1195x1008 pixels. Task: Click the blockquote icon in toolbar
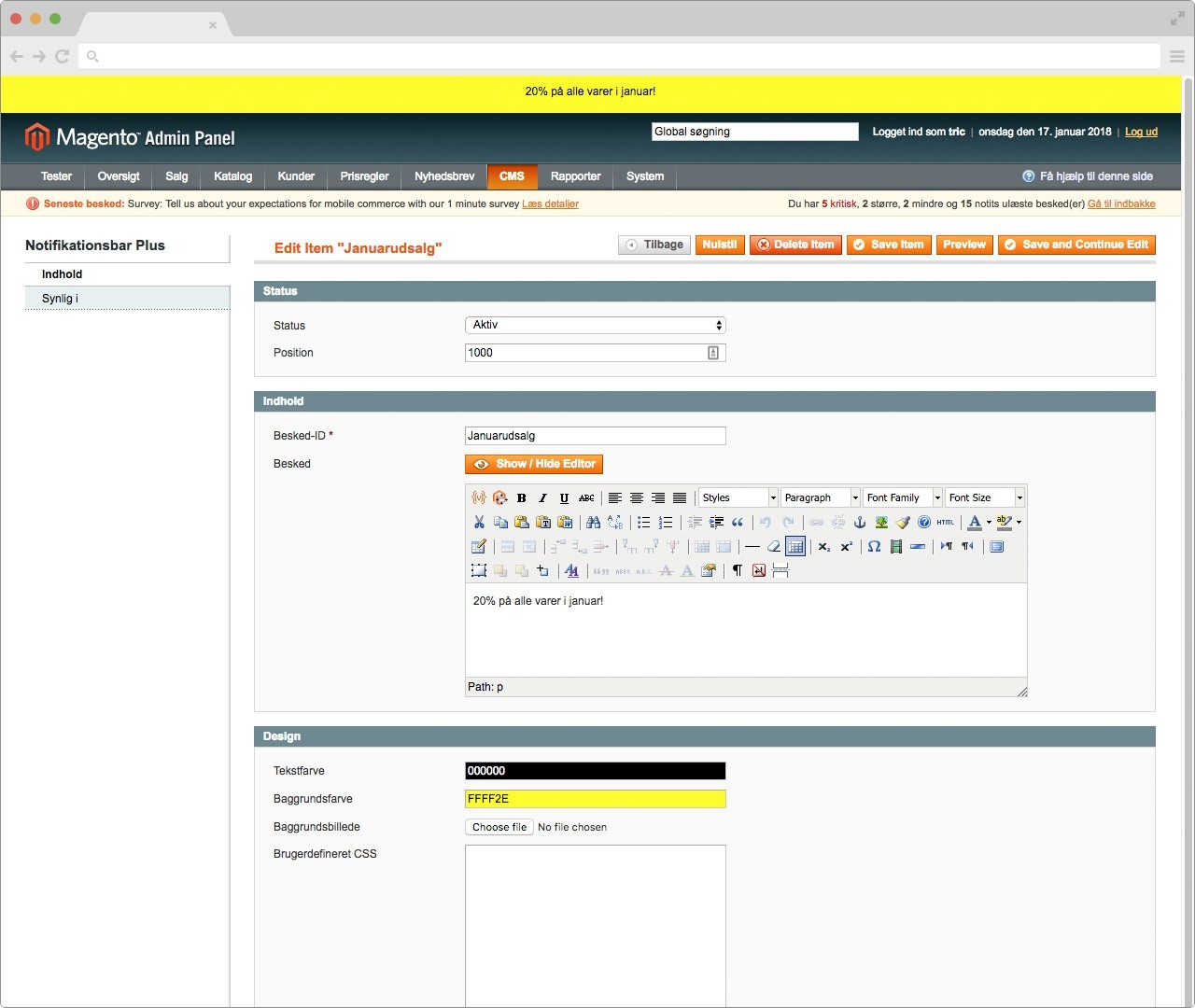tap(738, 523)
